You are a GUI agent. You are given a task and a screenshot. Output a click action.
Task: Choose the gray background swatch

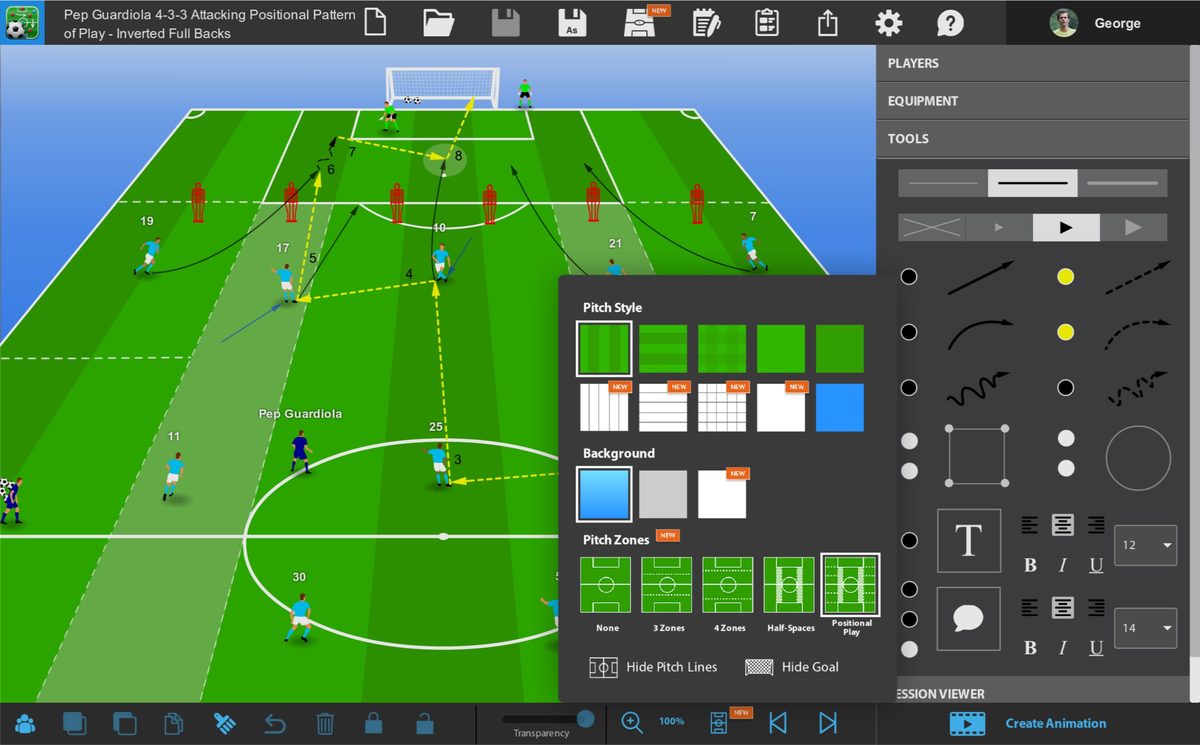coord(663,494)
